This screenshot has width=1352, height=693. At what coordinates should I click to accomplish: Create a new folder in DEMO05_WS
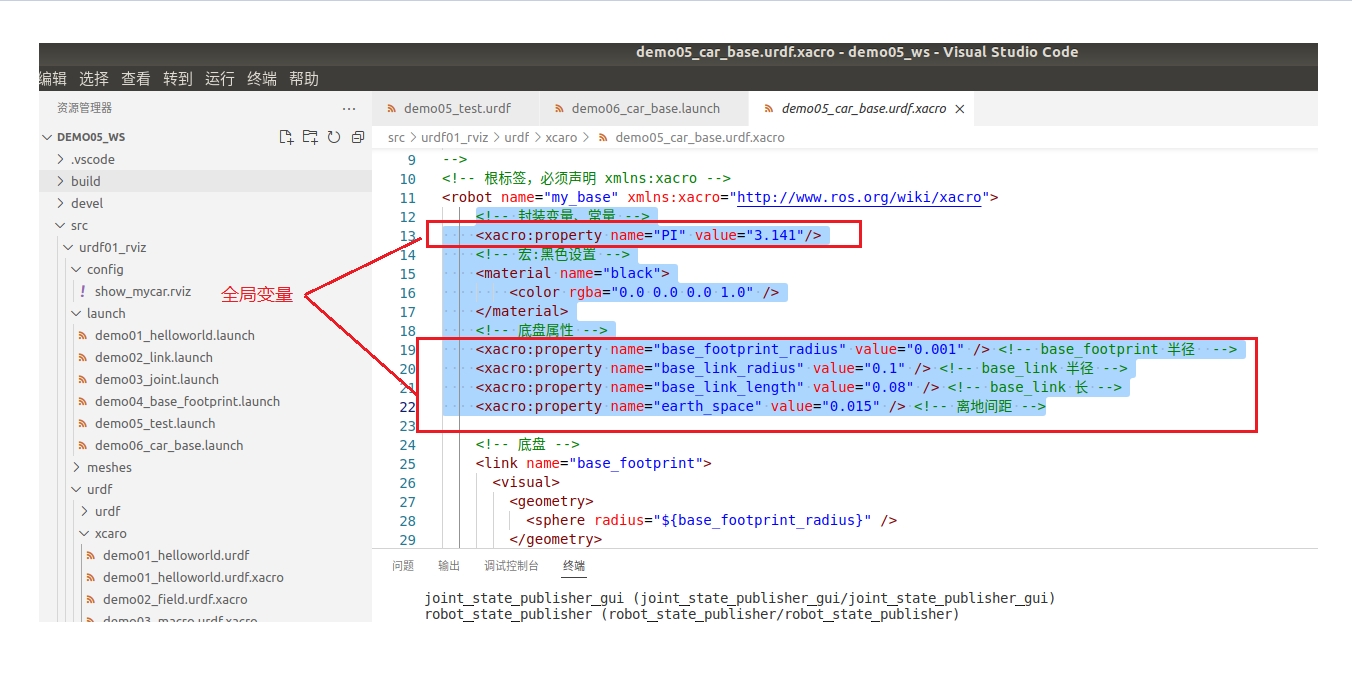tap(310, 136)
